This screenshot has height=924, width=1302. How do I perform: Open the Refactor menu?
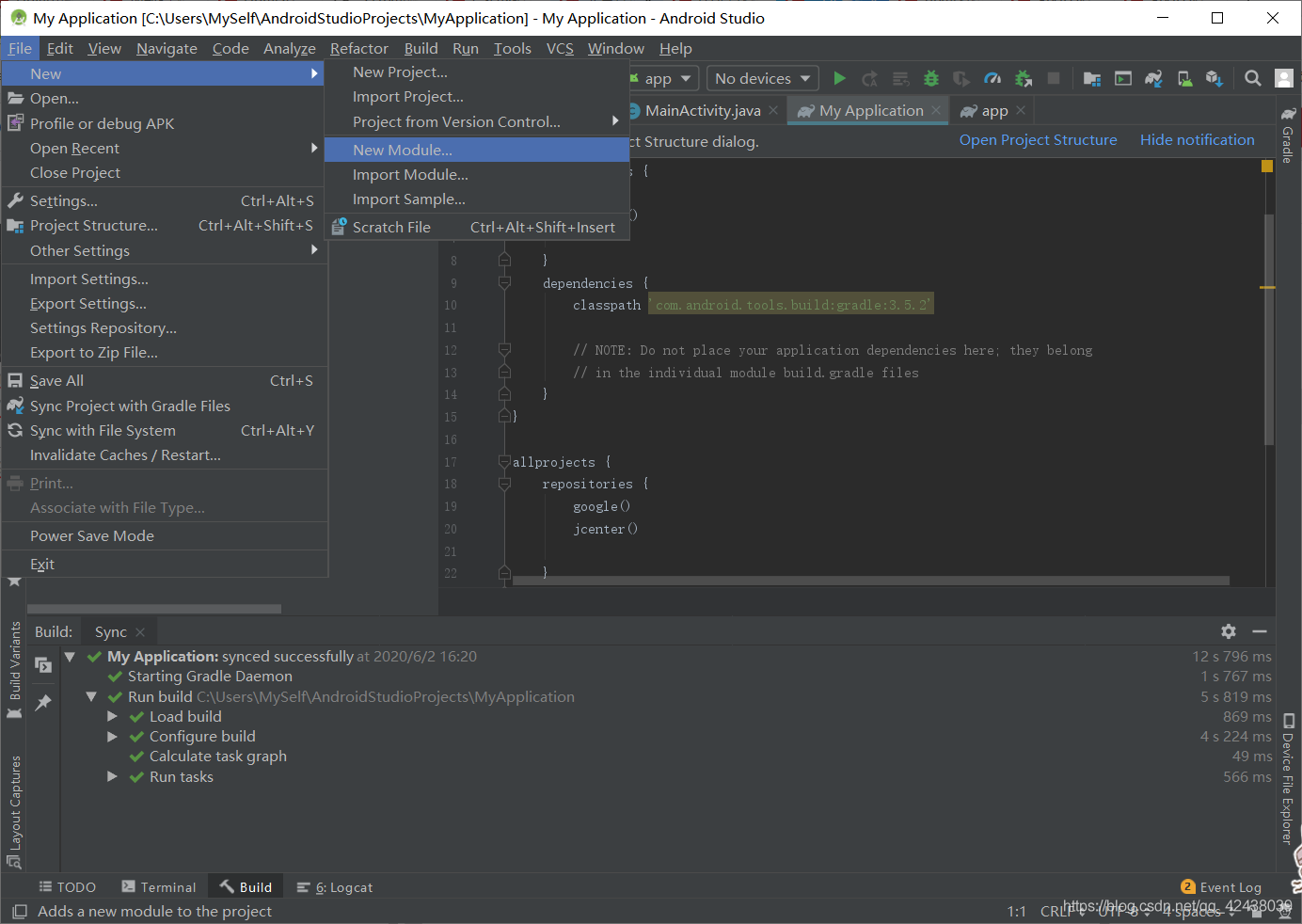pos(358,49)
